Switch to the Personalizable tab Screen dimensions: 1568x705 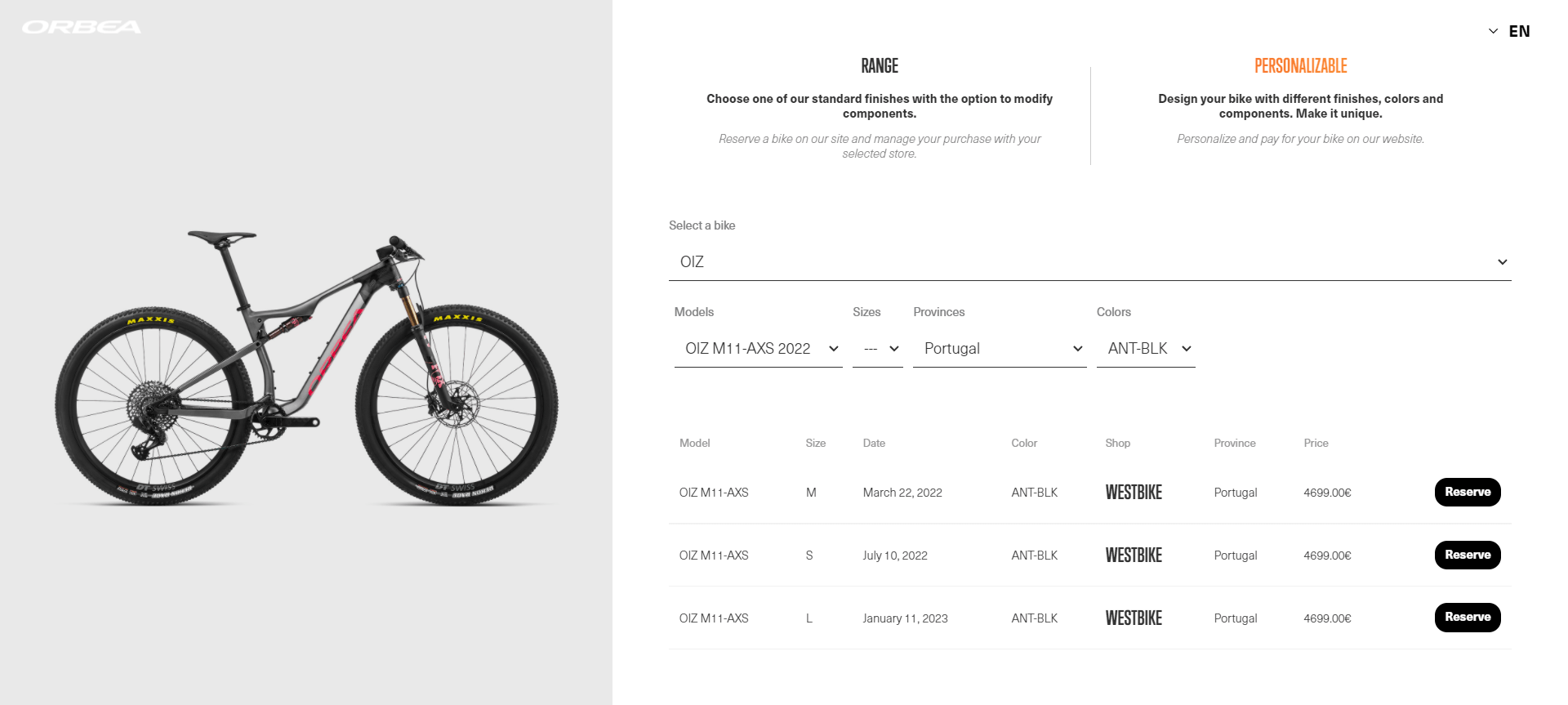pyautogui.click(x=1301, y=66)
